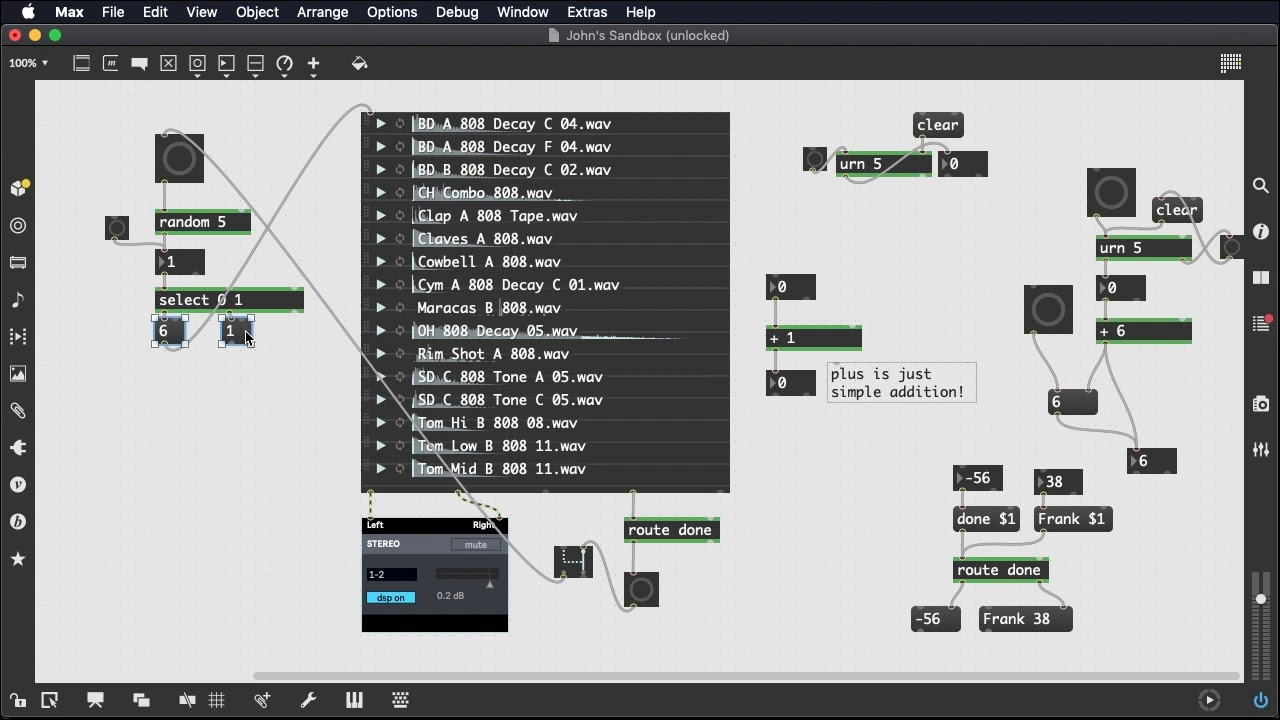Toggle the dsp on button
The image size is (1280, 720).
tap(391, 597)
